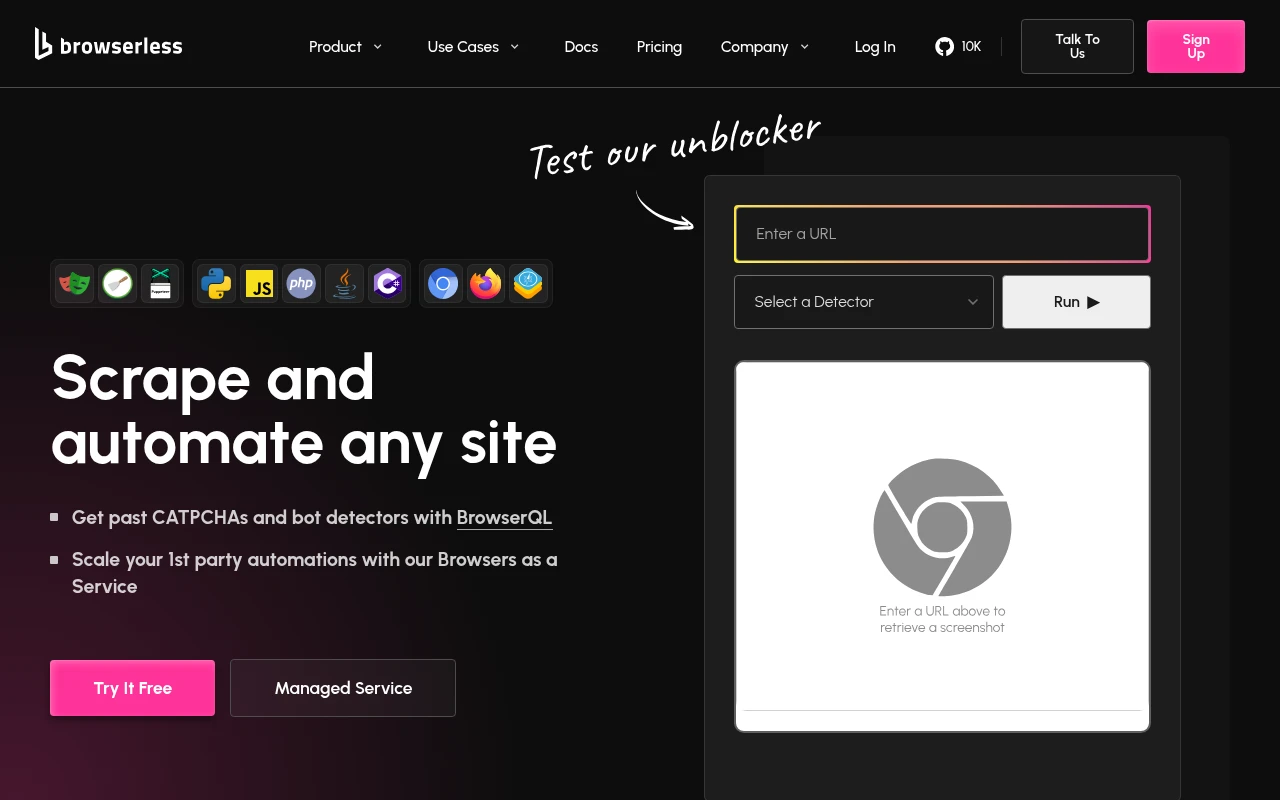Select the Chromium browser icon
The image size is (1280, 800).
coord(443,283)
